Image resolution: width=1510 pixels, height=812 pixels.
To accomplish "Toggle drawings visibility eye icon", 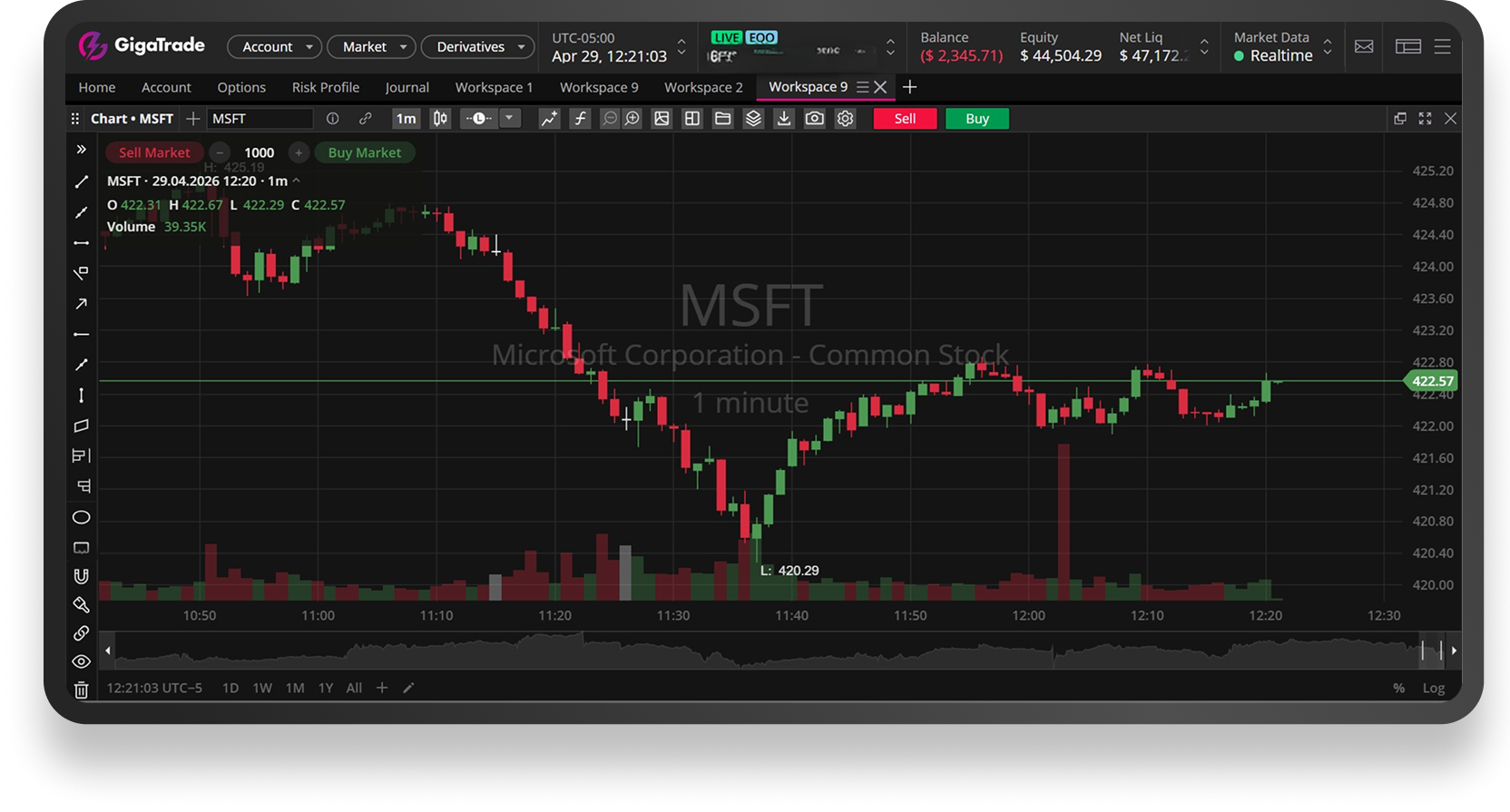I will 81,661.
